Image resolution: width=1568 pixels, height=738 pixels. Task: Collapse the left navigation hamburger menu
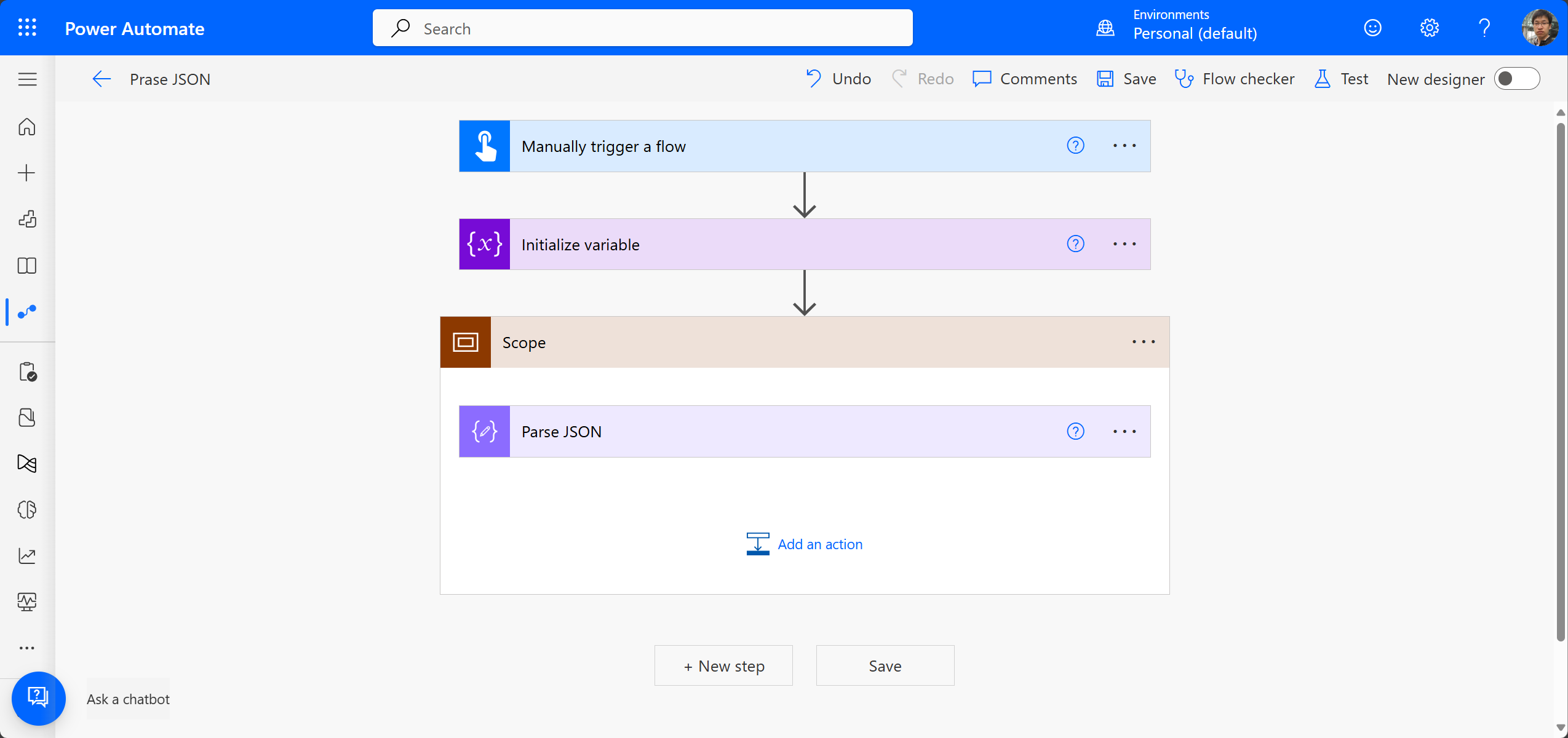27,79
